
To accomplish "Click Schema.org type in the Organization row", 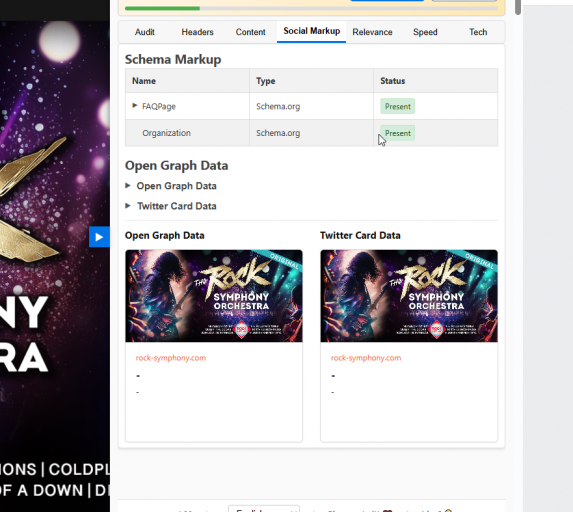I will tap(278, 133).
